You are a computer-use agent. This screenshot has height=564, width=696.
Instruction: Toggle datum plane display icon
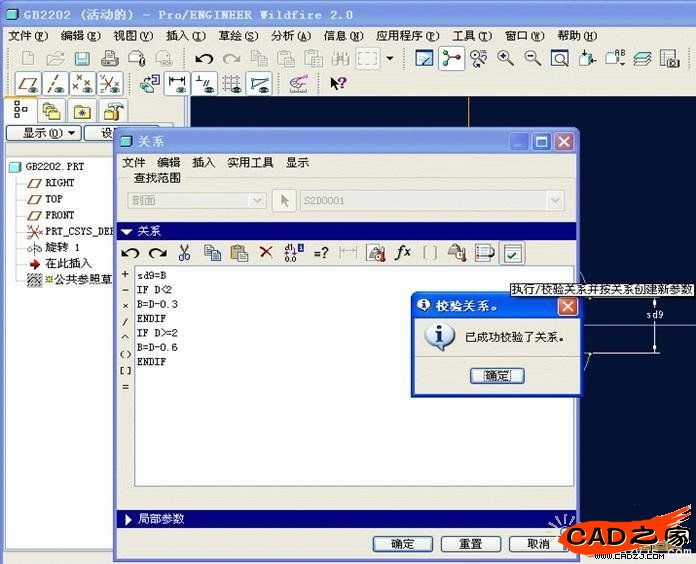[x=29, y=84]
